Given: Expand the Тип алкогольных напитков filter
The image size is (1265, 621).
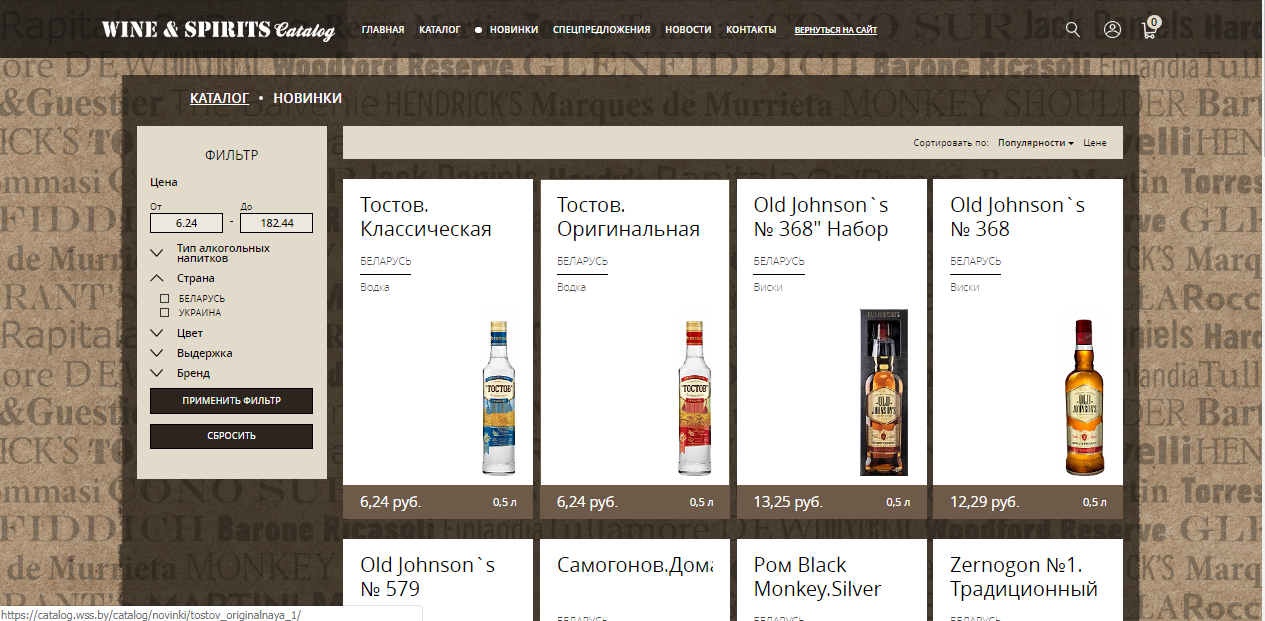Looking at the screenshot, I should click(x=223, y=253).
